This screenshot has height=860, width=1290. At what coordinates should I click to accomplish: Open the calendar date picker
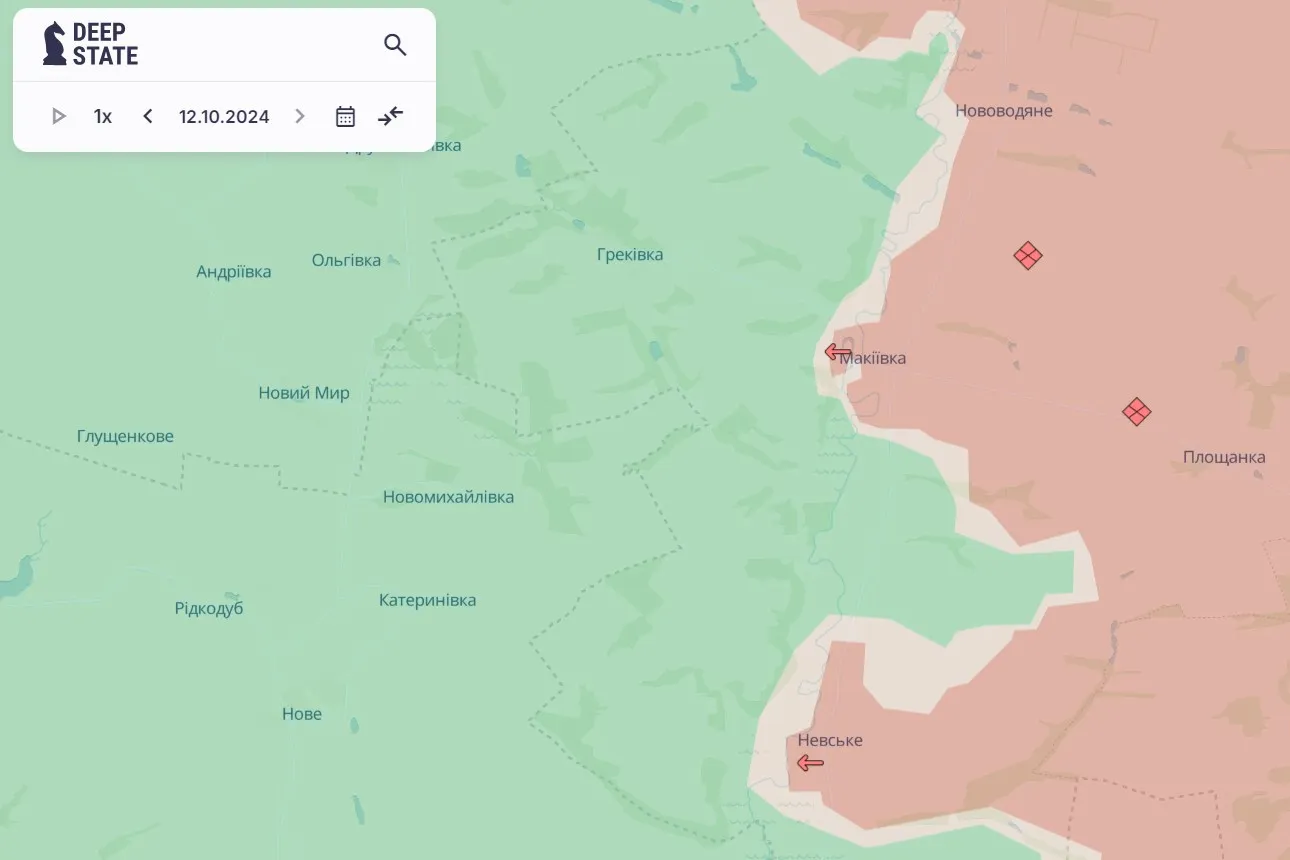point(345,117)
